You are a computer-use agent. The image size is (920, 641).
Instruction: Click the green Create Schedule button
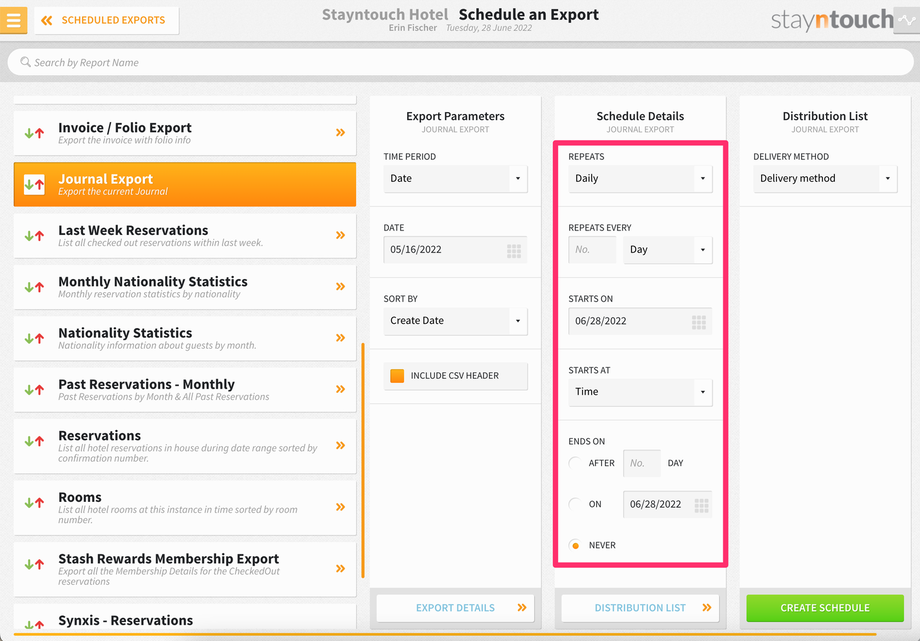[825, 608]
